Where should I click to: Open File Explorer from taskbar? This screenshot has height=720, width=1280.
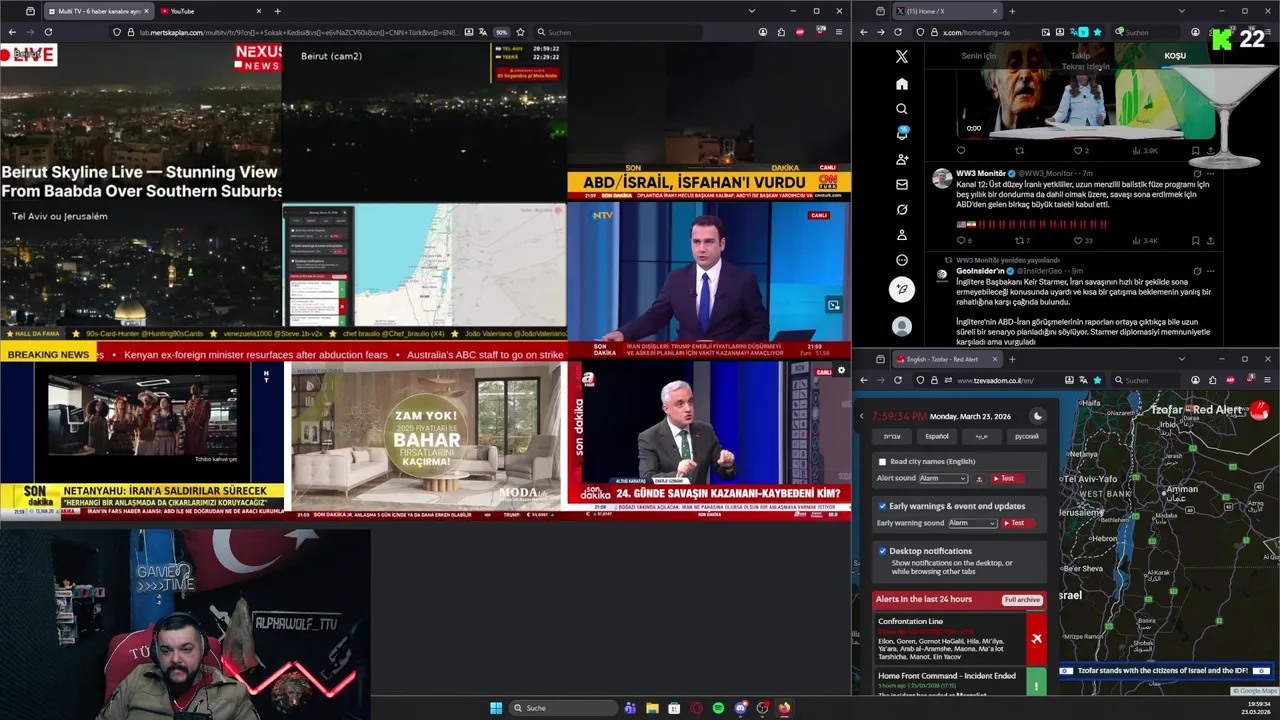(x=652, y=708)
